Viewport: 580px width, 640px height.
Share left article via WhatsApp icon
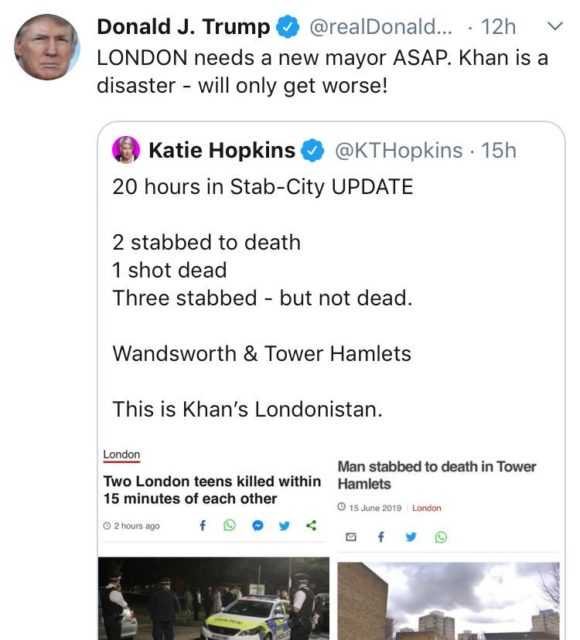pos(229,525)
